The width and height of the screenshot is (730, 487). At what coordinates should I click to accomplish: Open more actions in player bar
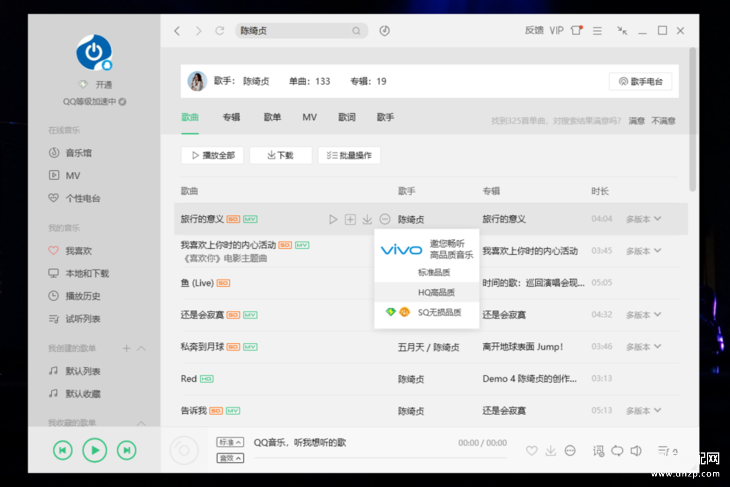click(570, 451)
